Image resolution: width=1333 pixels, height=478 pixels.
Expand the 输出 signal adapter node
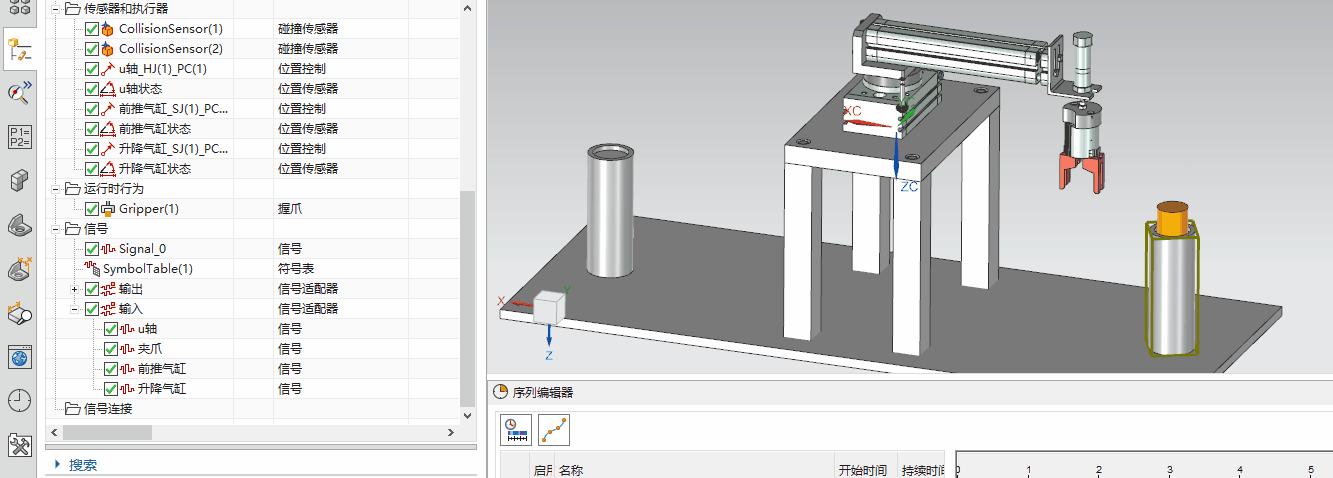[x=74, y=289]
